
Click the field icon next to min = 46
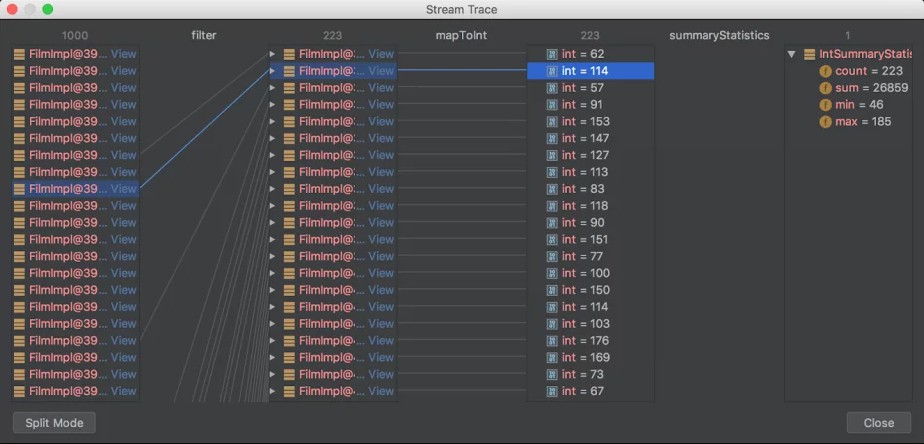(x=825, y=105)
